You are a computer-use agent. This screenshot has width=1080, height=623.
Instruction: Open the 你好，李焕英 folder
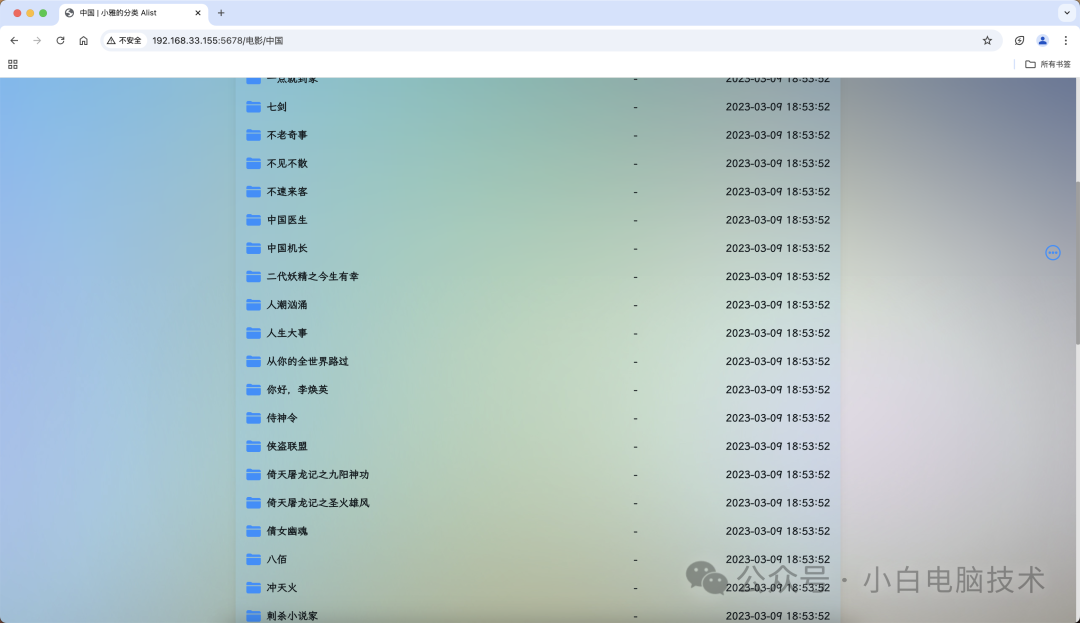(299, 390)
